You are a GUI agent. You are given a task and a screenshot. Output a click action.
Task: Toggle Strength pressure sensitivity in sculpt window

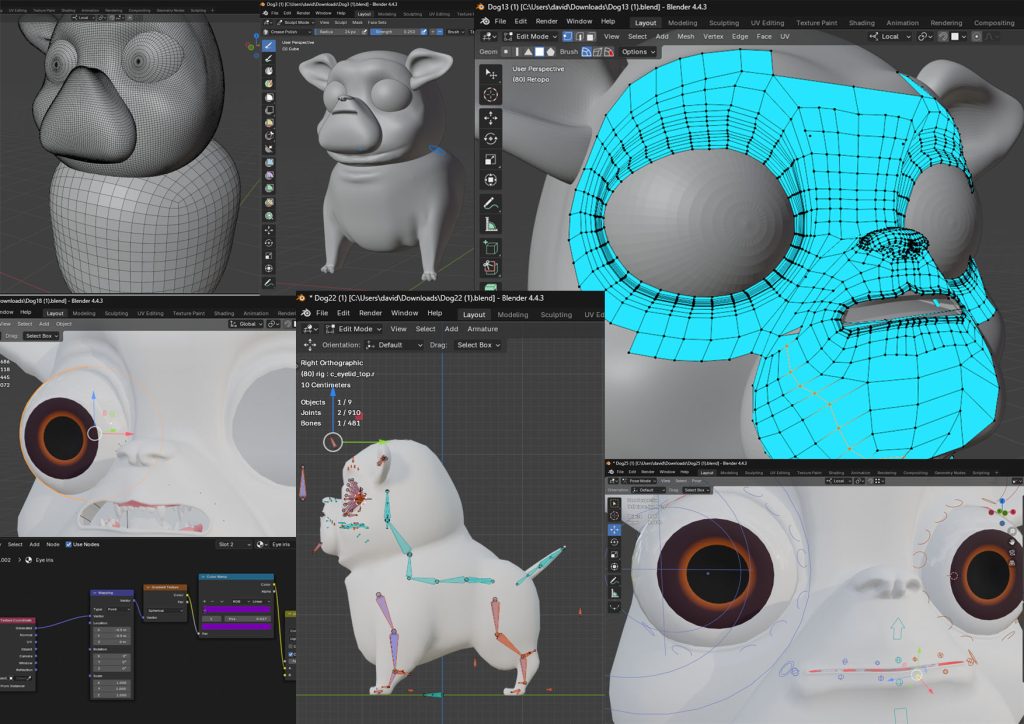[423, 31]
